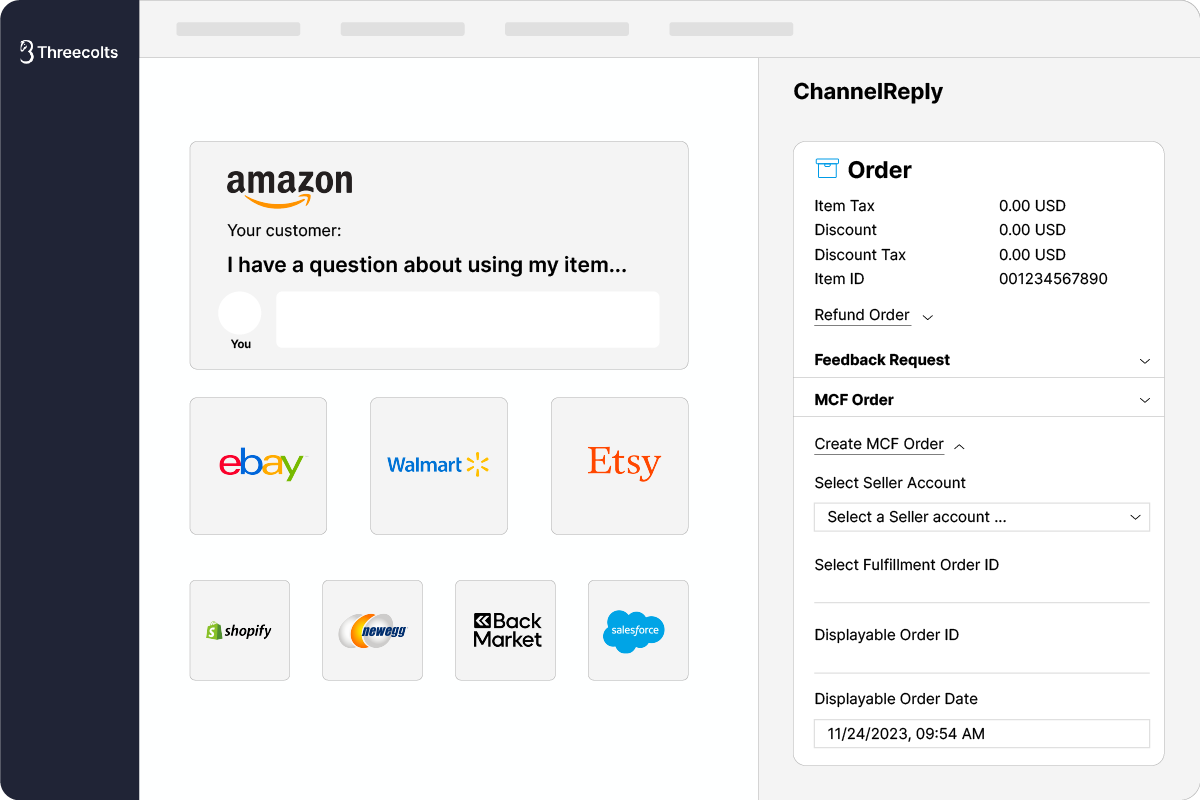The height and width of the screenshot is (800, 1200).
Task: Select the Back Market tile
Action: 505,630
